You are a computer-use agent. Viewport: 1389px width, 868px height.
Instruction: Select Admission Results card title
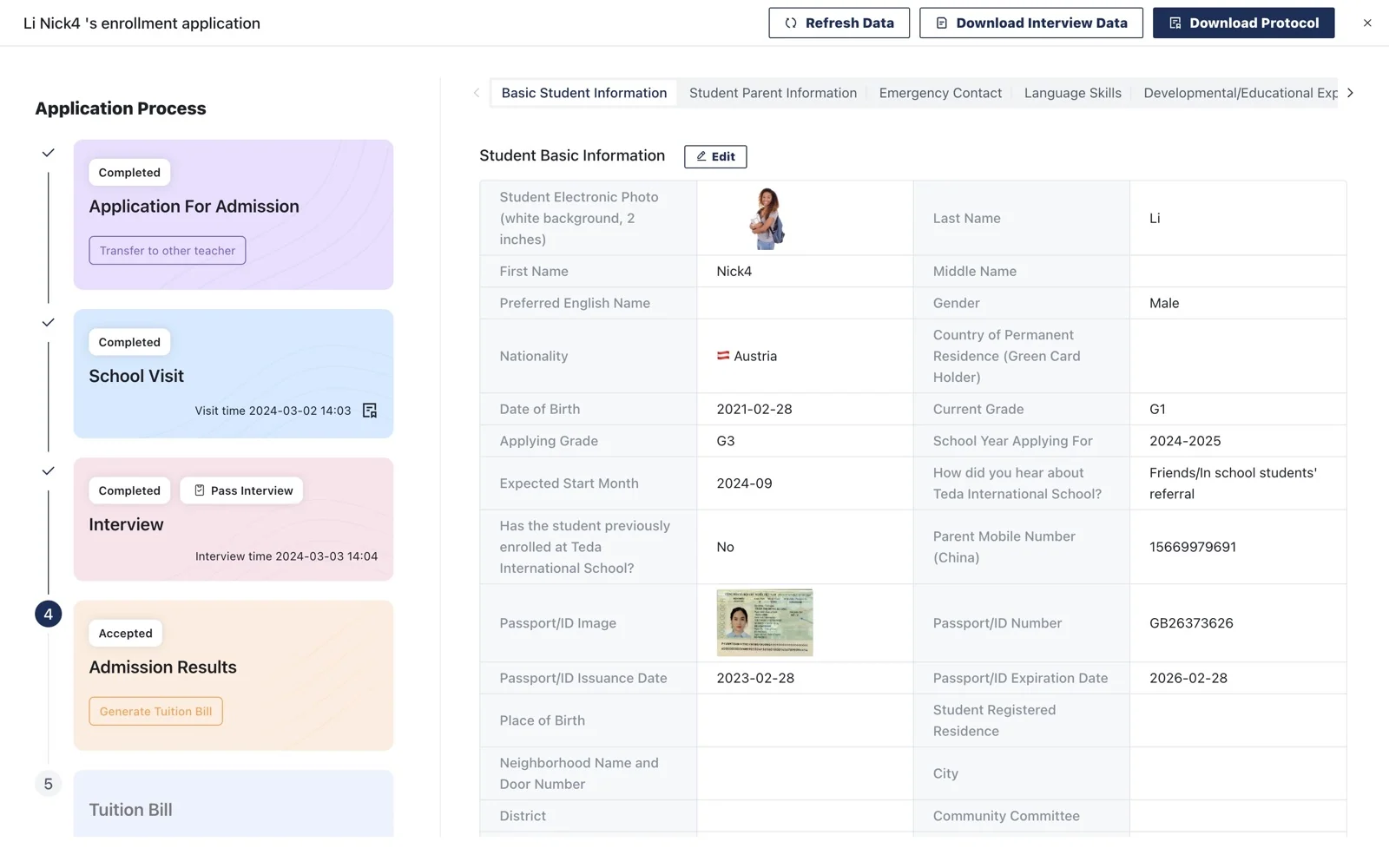[162, 667]
